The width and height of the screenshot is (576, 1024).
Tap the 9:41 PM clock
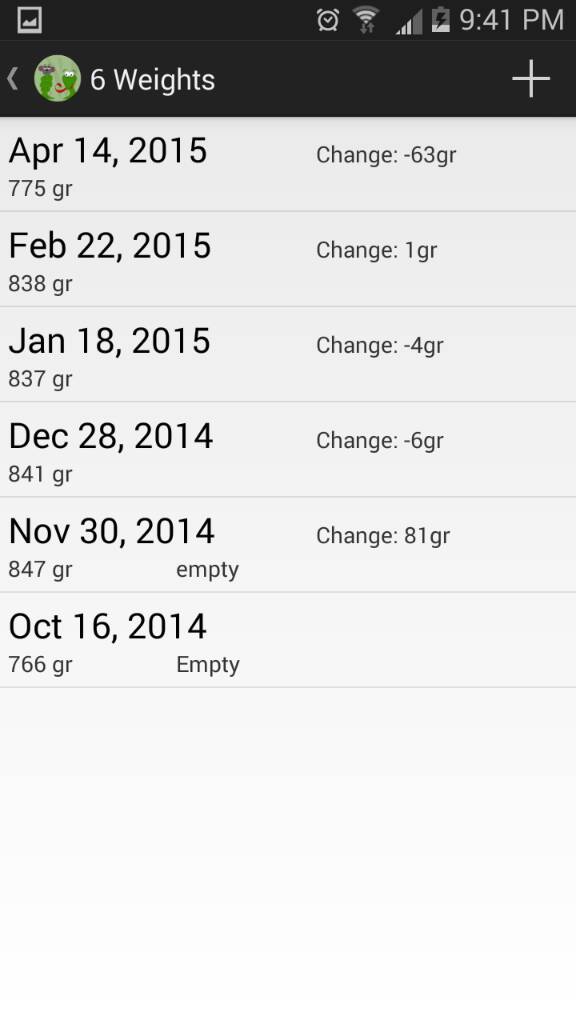tap(511, 20)
